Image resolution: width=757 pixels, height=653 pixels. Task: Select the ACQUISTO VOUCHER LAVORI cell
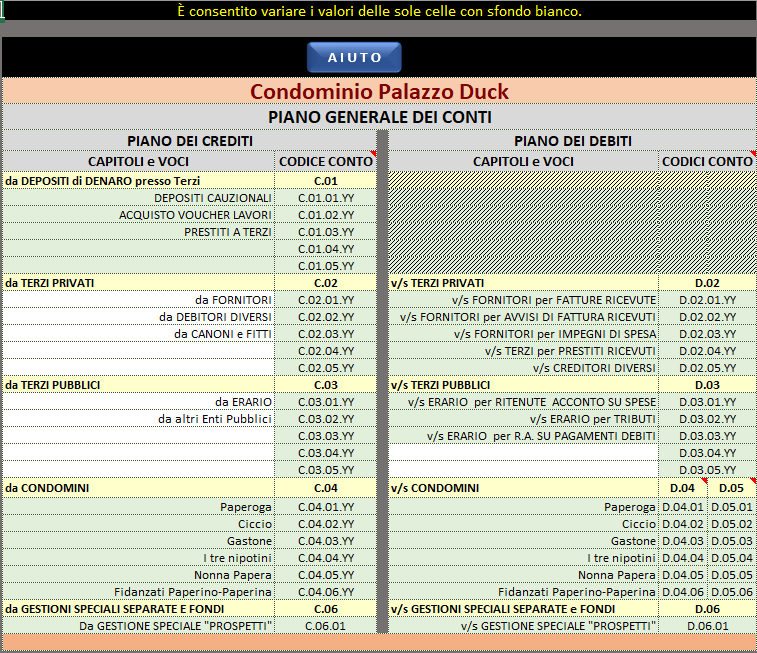point(139,215)
